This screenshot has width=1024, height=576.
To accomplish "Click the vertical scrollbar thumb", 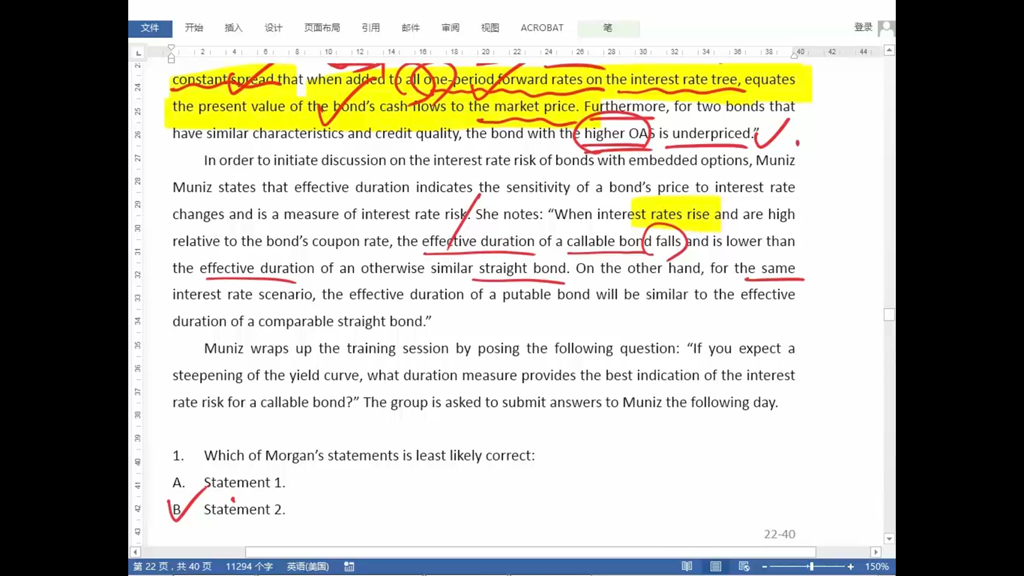I will pos(889,315).
